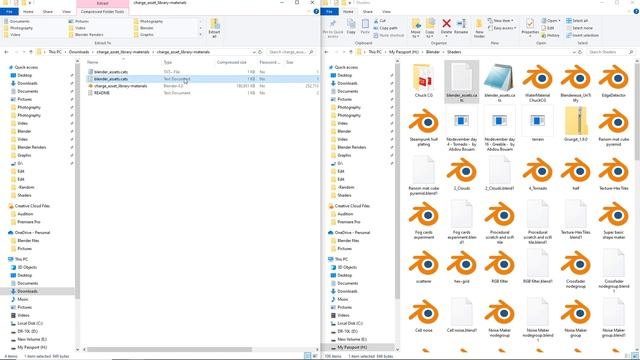
Task: Click Extract all in Compressed Folder Tools
Action: (214, 28)
